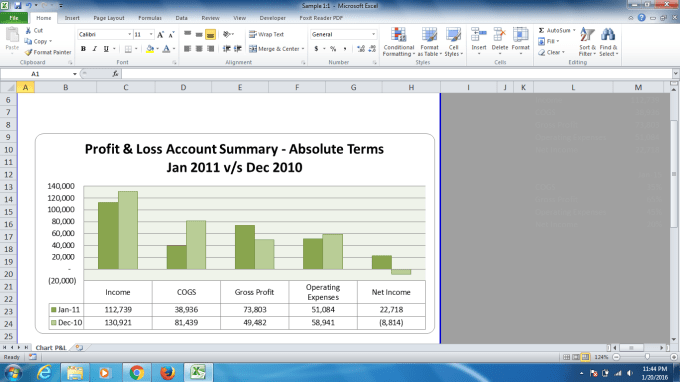Expand the Number dialog launcher
The image size is (680, 382).
tap(375, 63)
